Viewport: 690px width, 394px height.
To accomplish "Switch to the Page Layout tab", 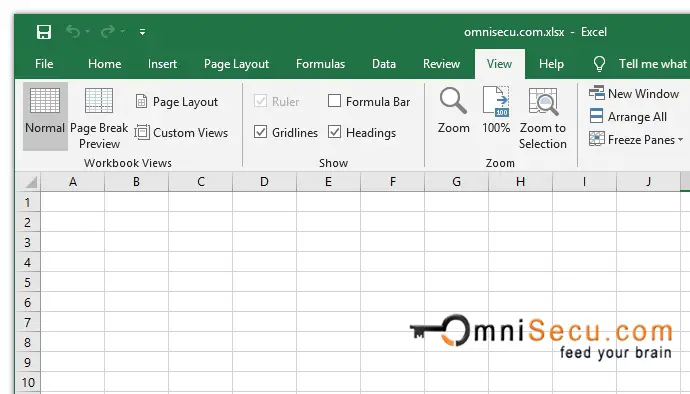I will click(236, 64).
